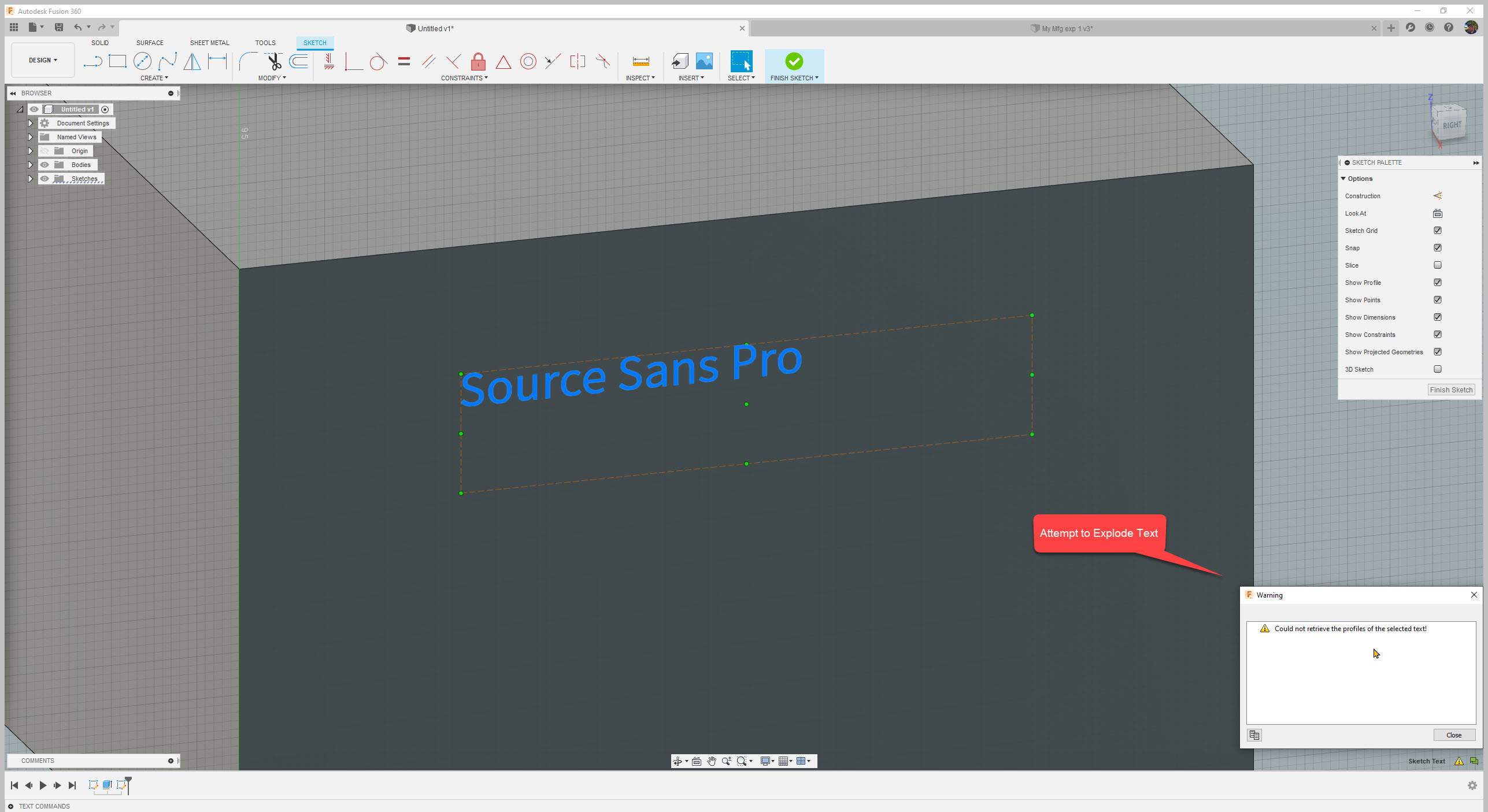Image resolution: width=1488 pixels, height=812 pixels.
Task: Open the DESIGN workspace dropdown
Action: pyautogui.click(x=43, y=60)
